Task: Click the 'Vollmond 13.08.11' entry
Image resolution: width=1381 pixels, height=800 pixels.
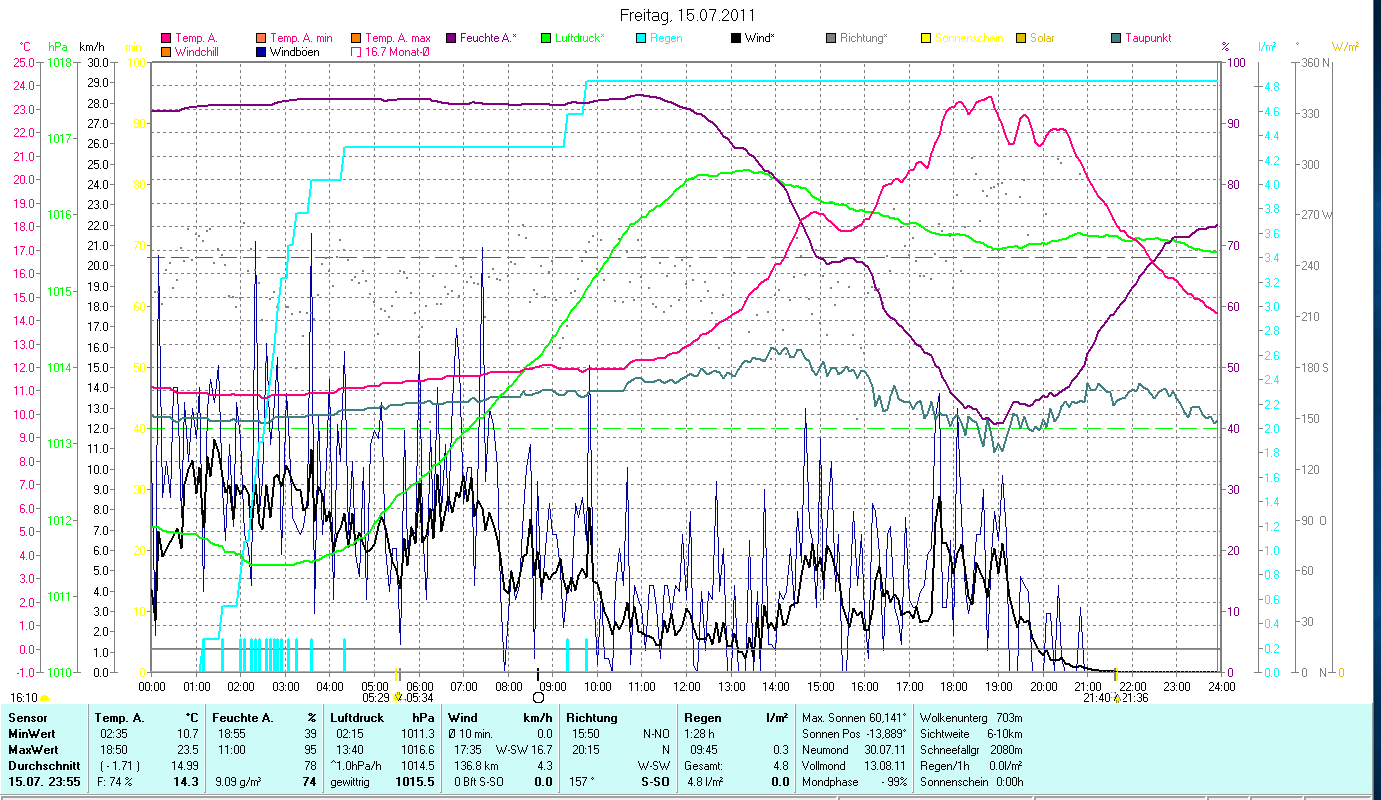Action: point(854,766)
